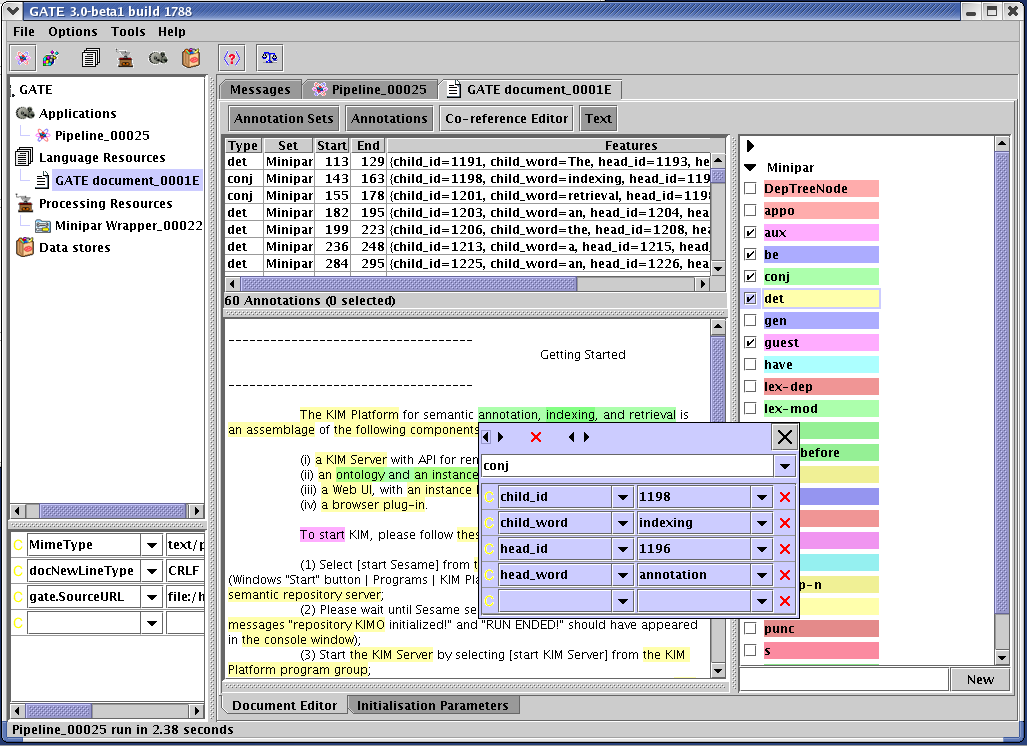Open the Options menu

coord(73,31)
